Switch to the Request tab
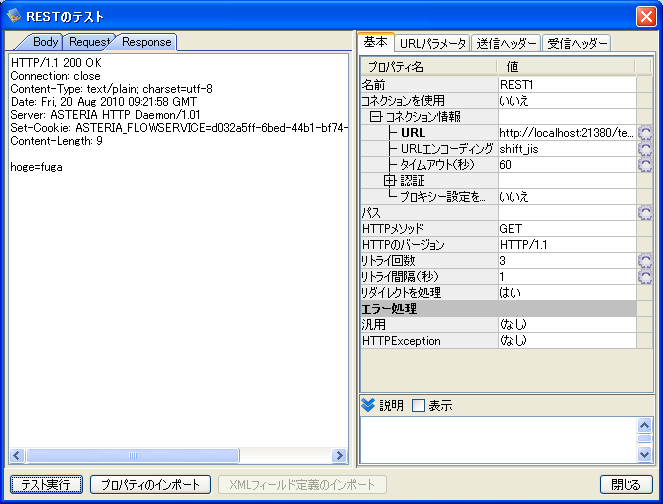This screenshot has width=663, height=504. click(90, 42)
